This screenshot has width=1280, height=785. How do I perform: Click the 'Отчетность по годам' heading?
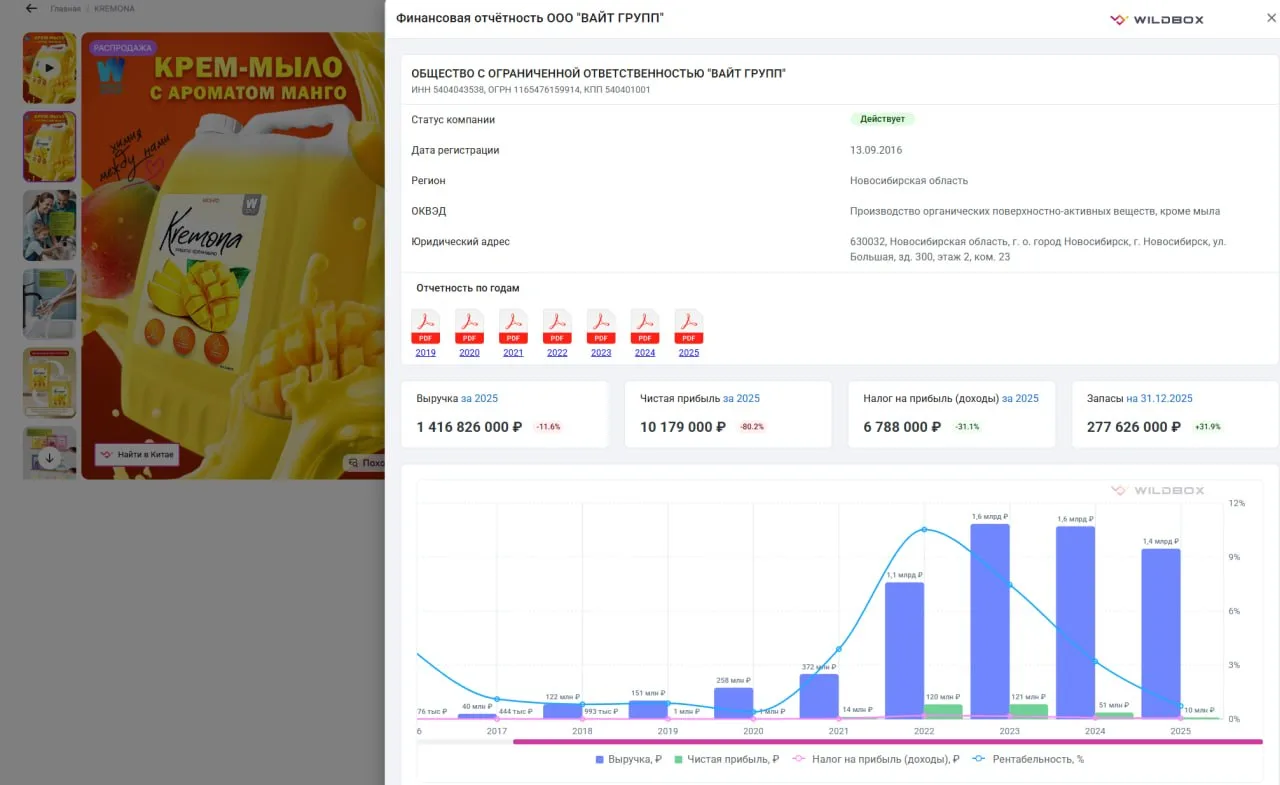pos(468,288)
